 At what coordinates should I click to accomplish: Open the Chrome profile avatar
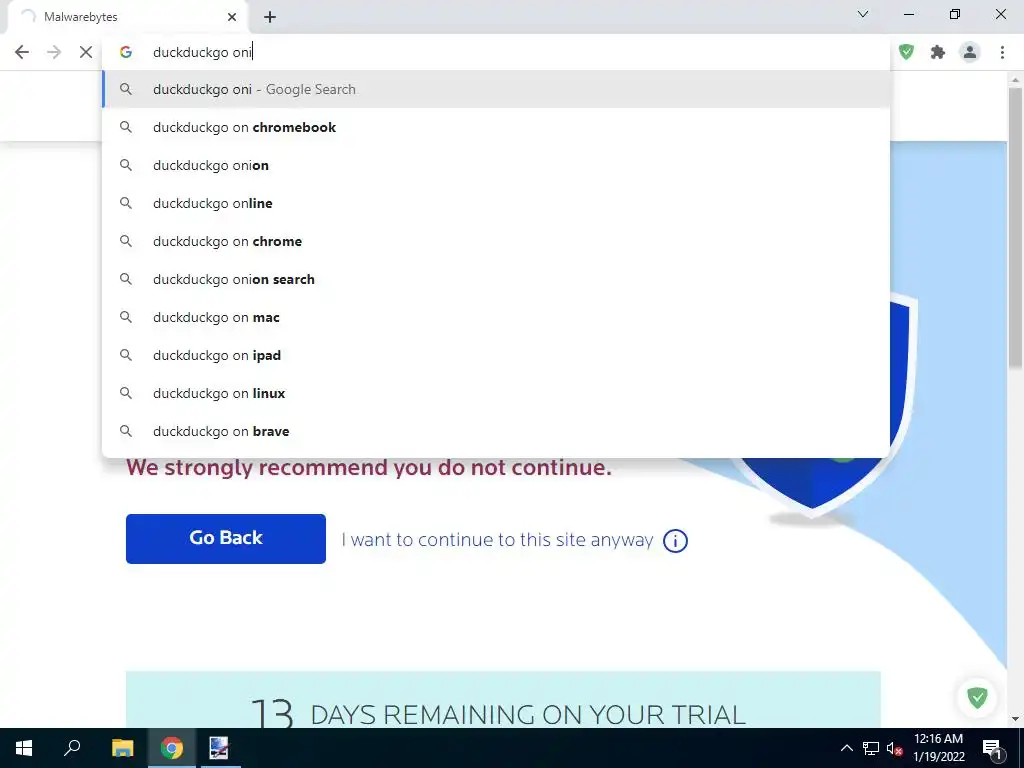tap(970, 52)
